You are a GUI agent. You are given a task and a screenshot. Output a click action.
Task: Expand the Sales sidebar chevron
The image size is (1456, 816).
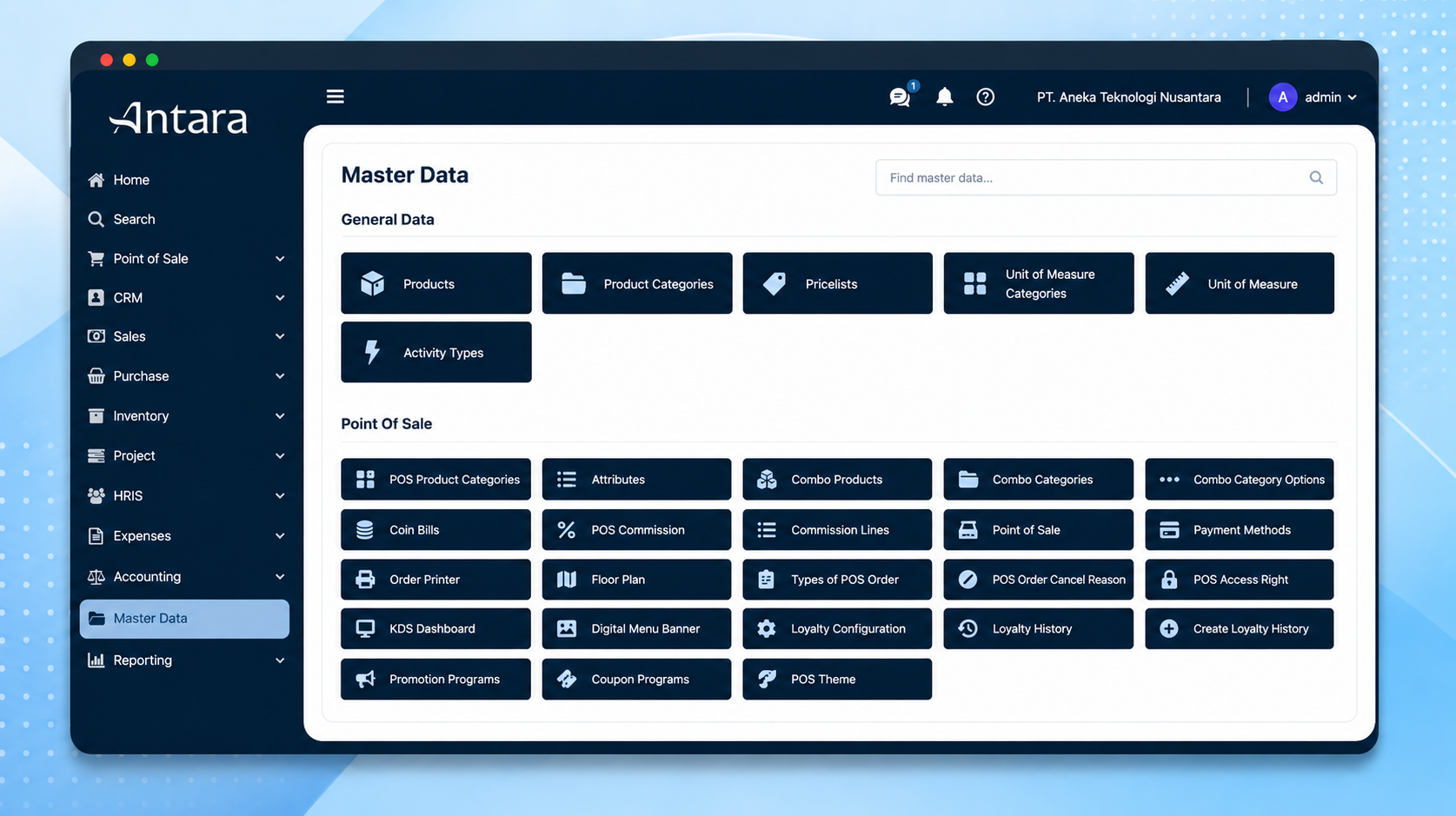(x=280, y=336)
